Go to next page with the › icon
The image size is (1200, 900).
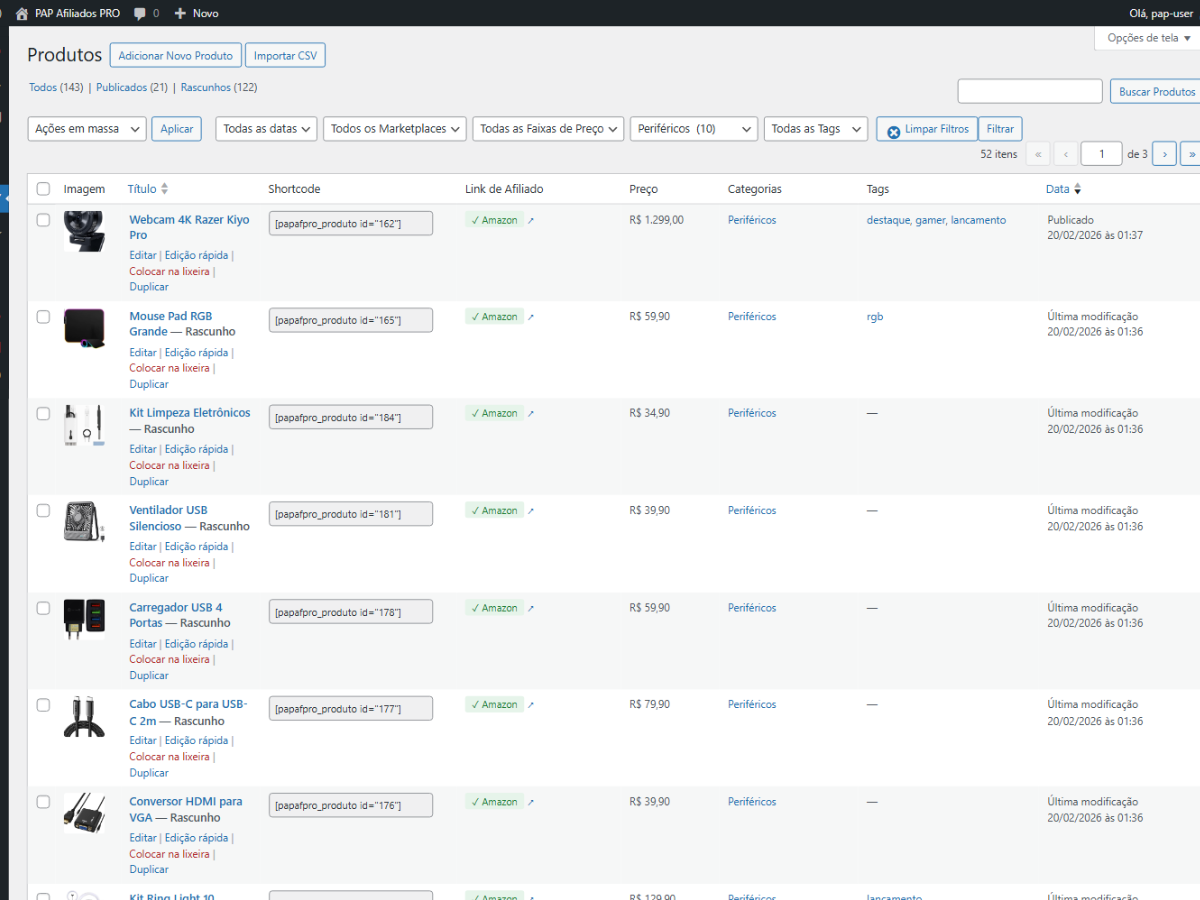1163,153
